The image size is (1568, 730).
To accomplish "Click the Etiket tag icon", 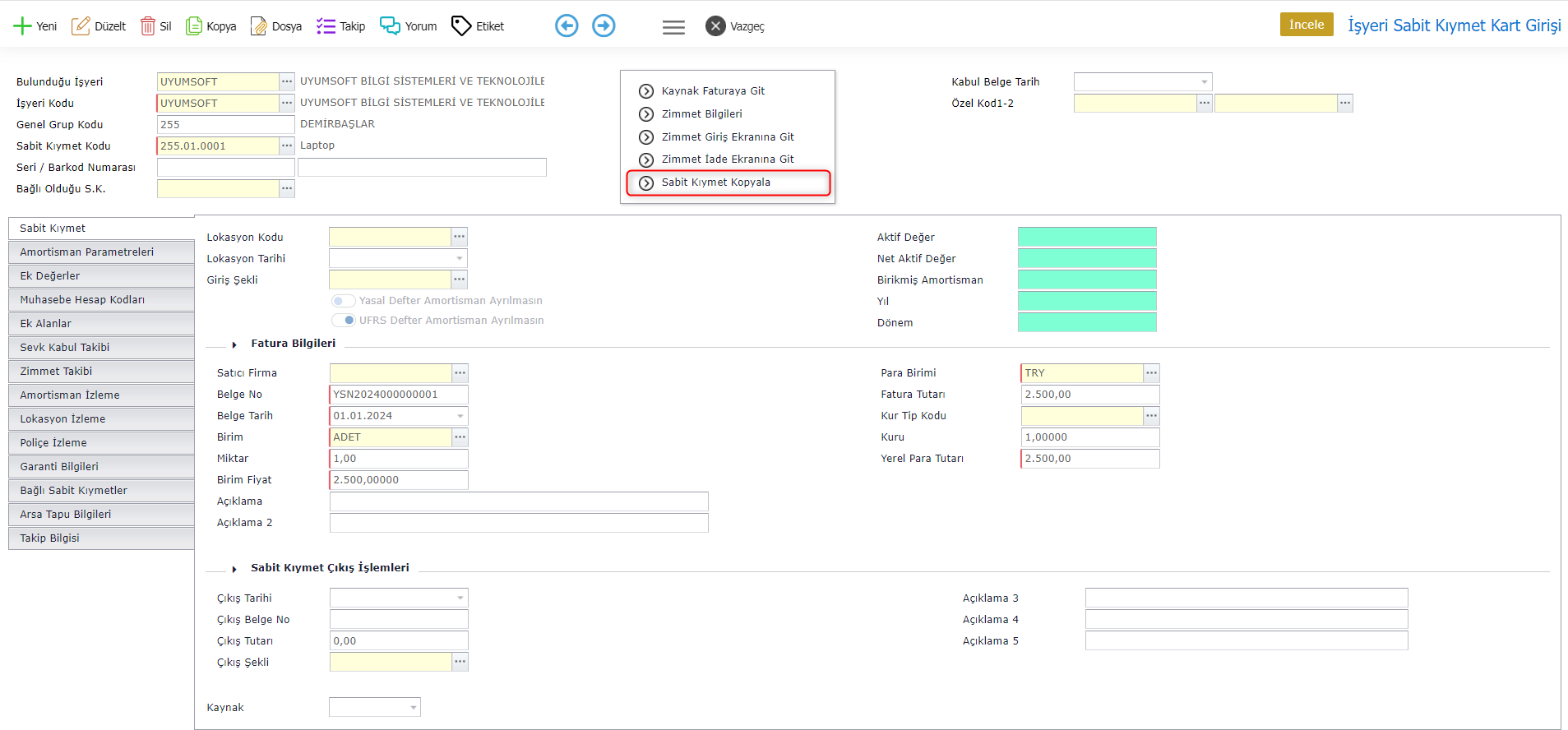I will click(461, 26).
